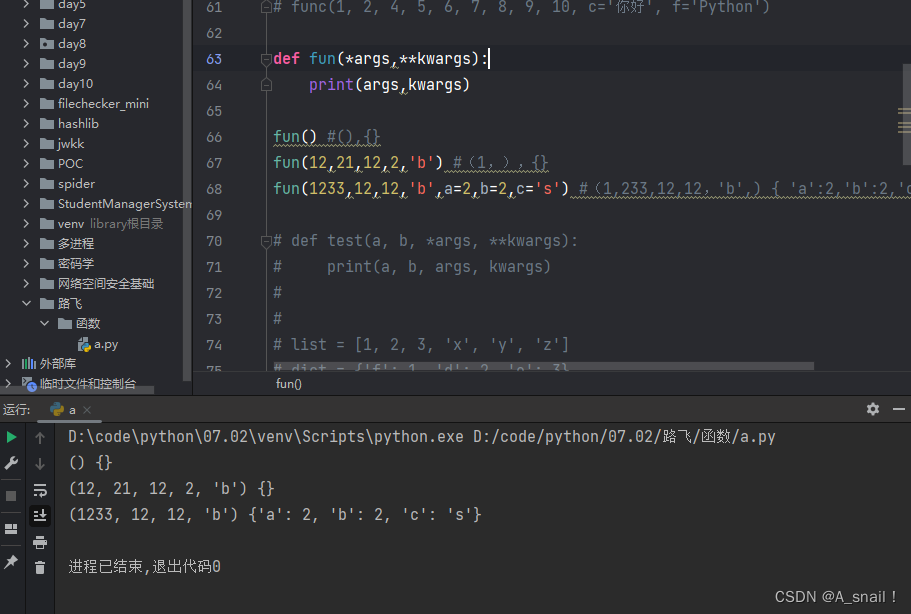Select the 'a' run tab
The height and width of the screenshot is (614, 911).
coord(66,410)
